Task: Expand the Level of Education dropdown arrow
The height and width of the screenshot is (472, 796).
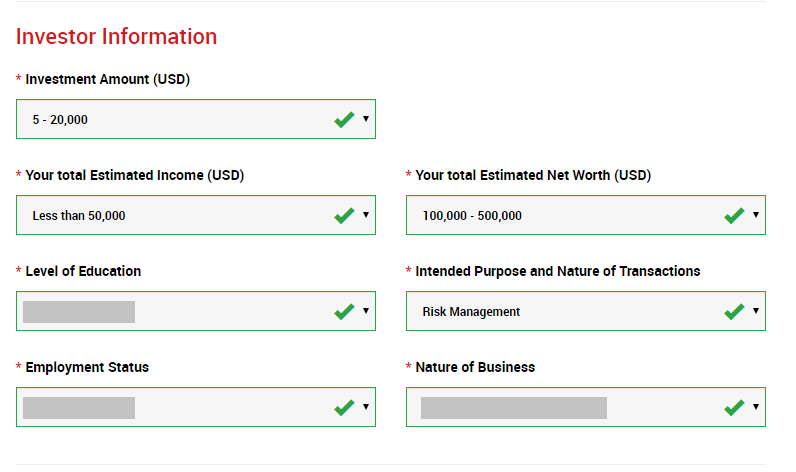Action: pyautogui.click(x=366, y=311)
